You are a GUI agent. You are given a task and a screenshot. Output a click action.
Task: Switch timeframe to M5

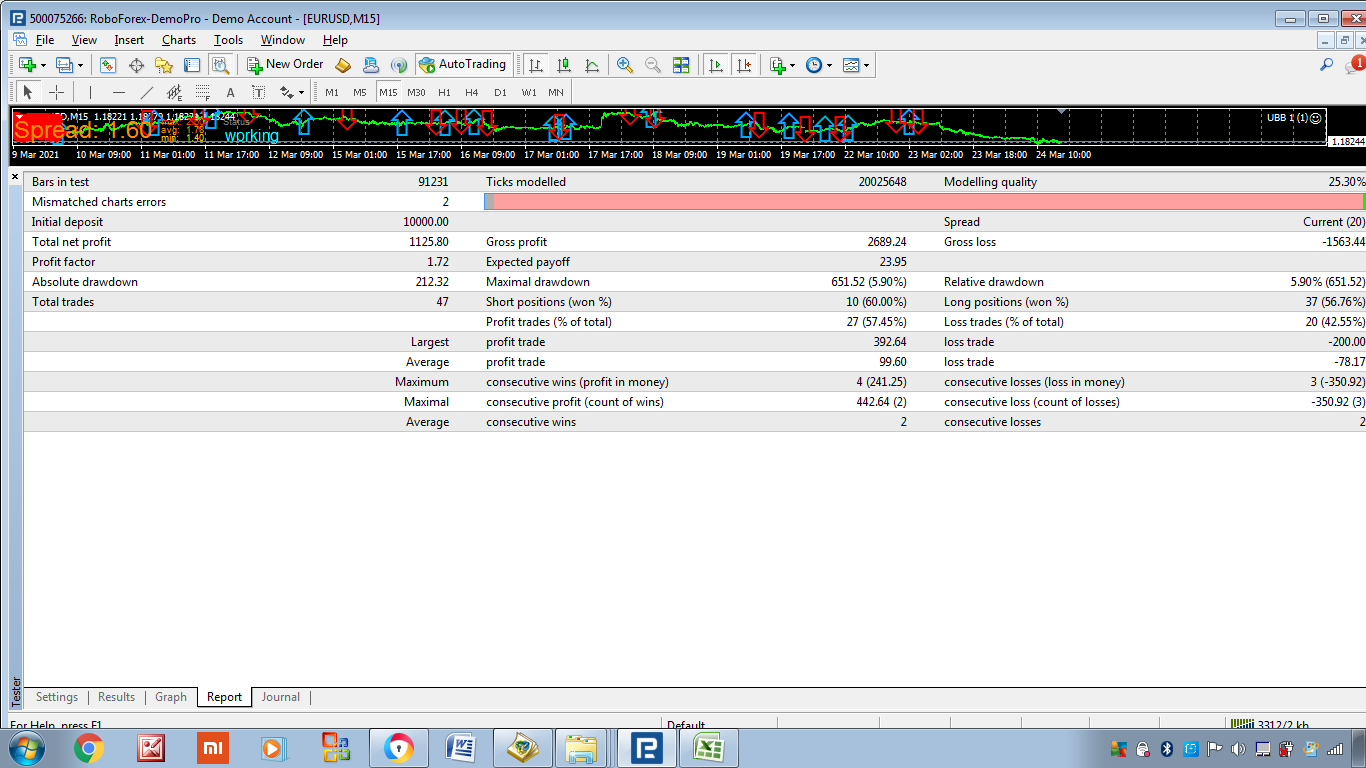360,93
